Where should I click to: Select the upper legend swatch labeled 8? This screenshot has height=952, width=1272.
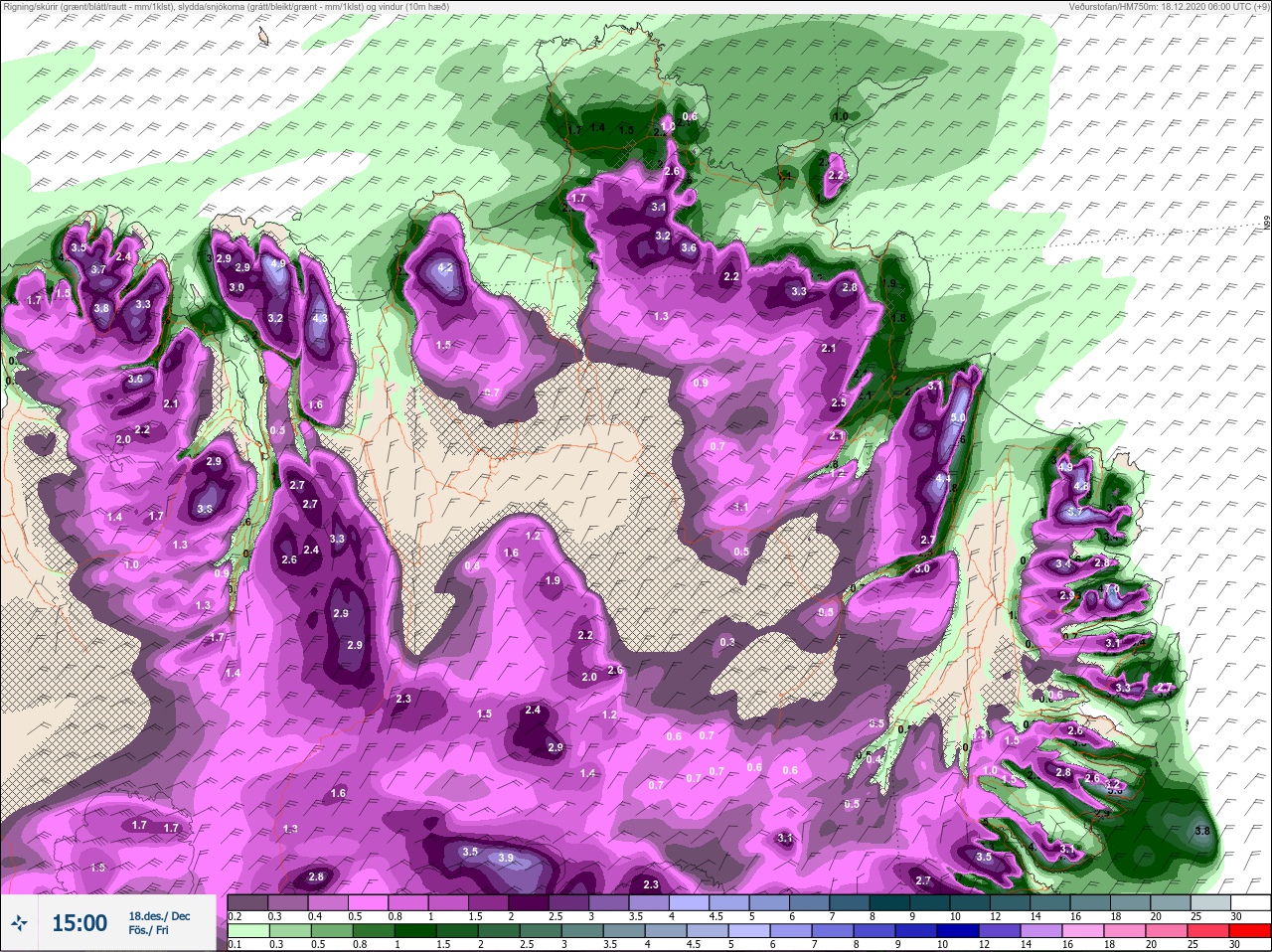click(890, 903)
